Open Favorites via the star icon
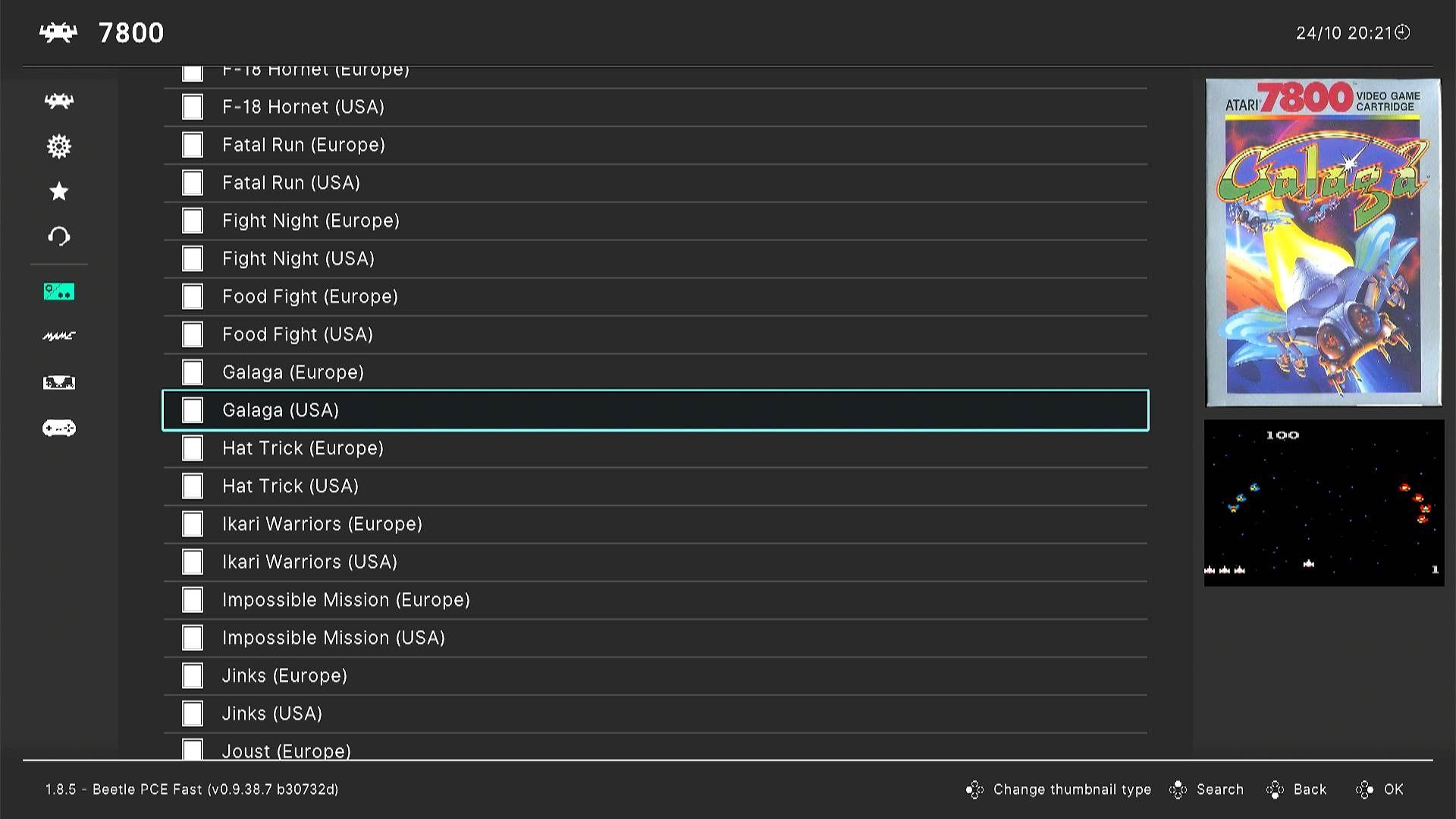Screen dimensions: 1456x819 59,191
